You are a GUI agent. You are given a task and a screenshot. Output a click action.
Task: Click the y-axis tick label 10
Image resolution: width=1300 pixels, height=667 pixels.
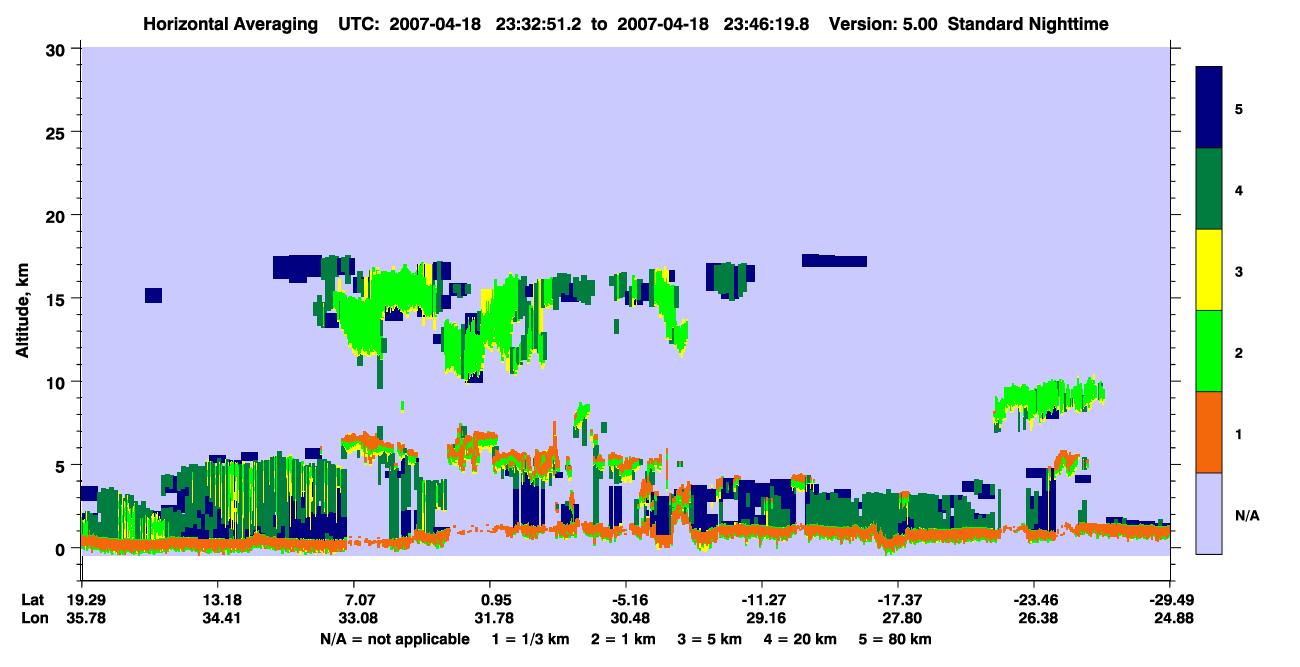click(x=58, y=382)
